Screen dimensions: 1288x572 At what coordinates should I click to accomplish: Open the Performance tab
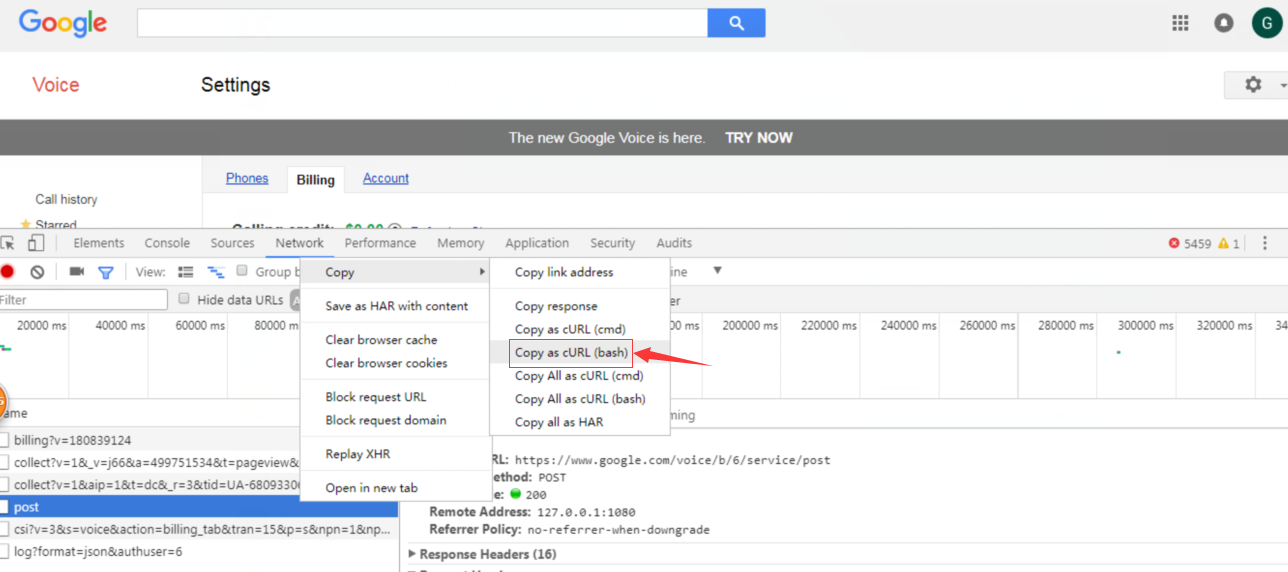click(380, 243)
